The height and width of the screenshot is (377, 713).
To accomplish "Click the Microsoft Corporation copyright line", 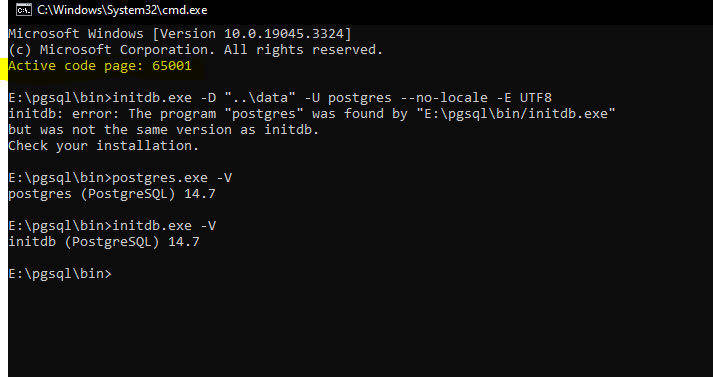I will (196, 50).
